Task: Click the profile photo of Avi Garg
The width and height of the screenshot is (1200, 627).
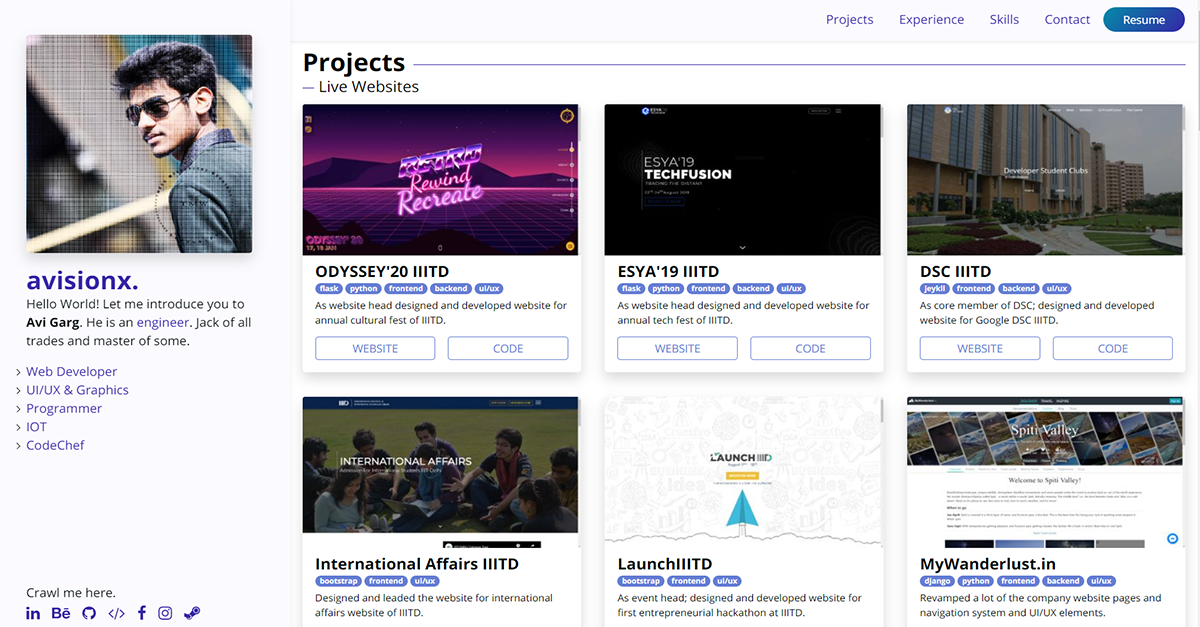Action: pyautogui.click(x=139, y=144)
